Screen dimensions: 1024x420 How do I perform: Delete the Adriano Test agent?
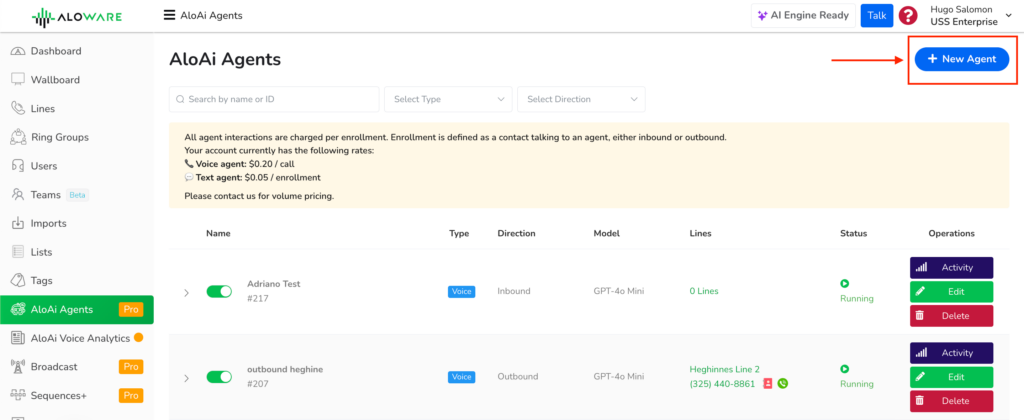[x=952, y=315]
